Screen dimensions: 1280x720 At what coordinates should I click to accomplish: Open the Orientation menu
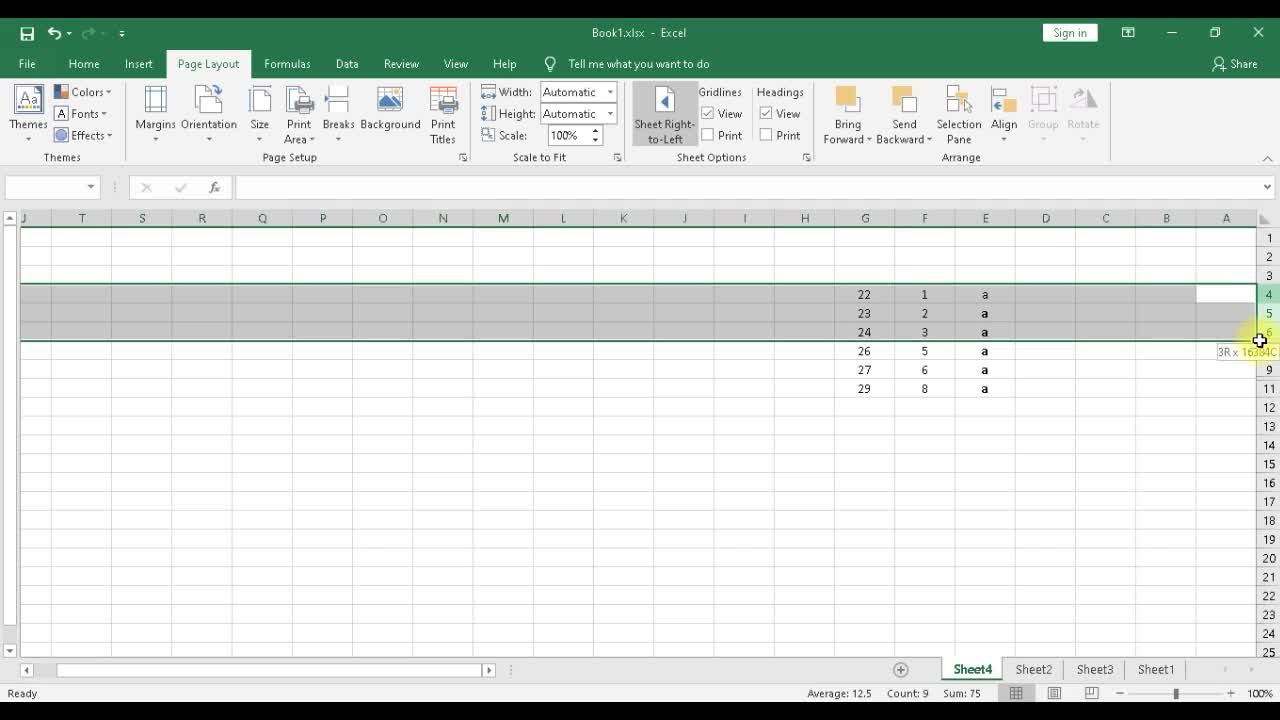coord(208,113)
